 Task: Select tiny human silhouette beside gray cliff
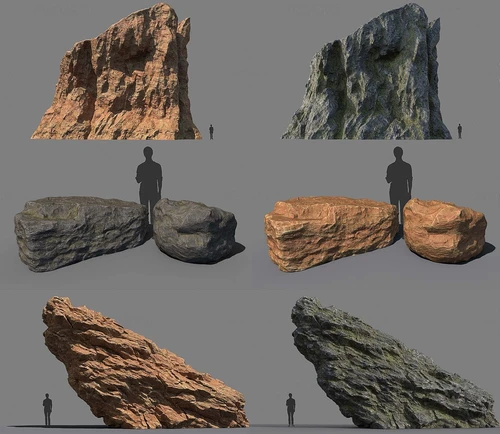click(x=460, y=131)
